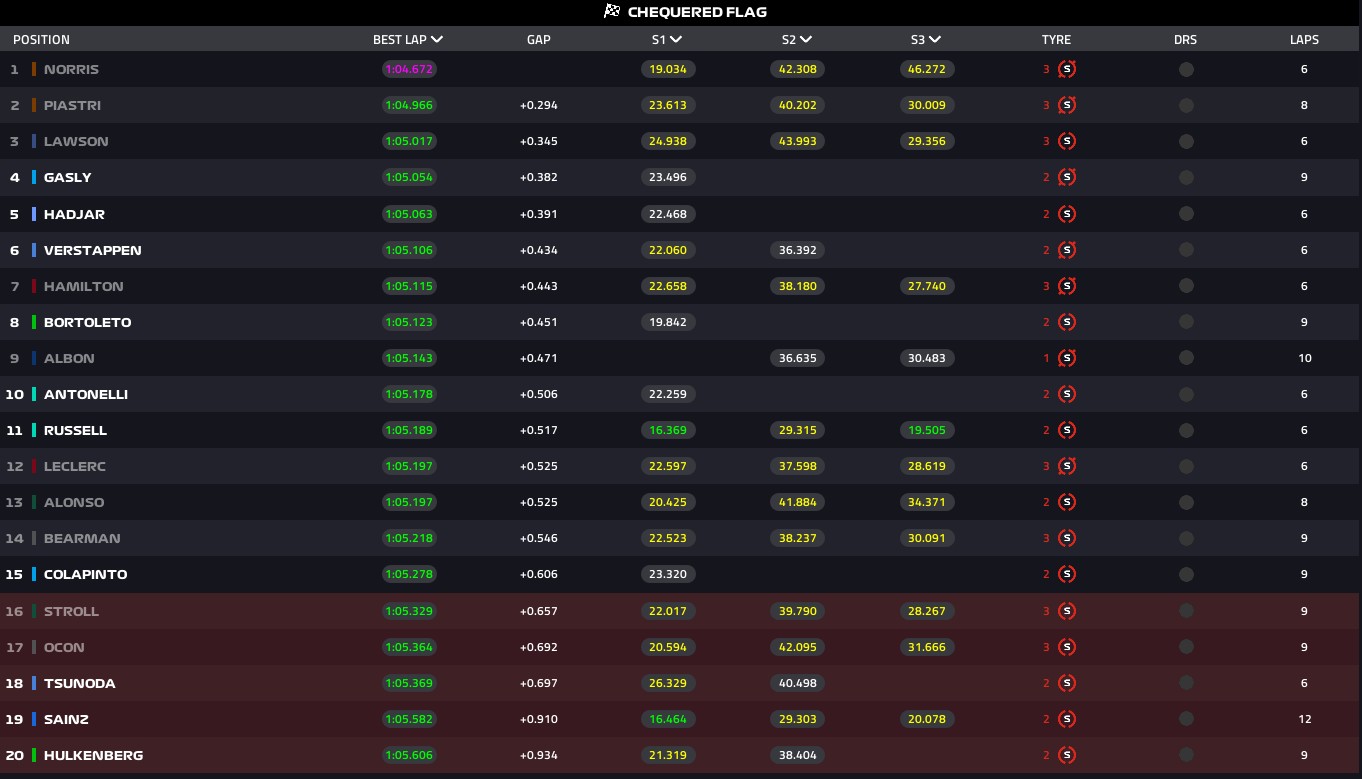1362x779 pixels.
Task: Click the TYRE column header
Action: tap(1056, 40)
